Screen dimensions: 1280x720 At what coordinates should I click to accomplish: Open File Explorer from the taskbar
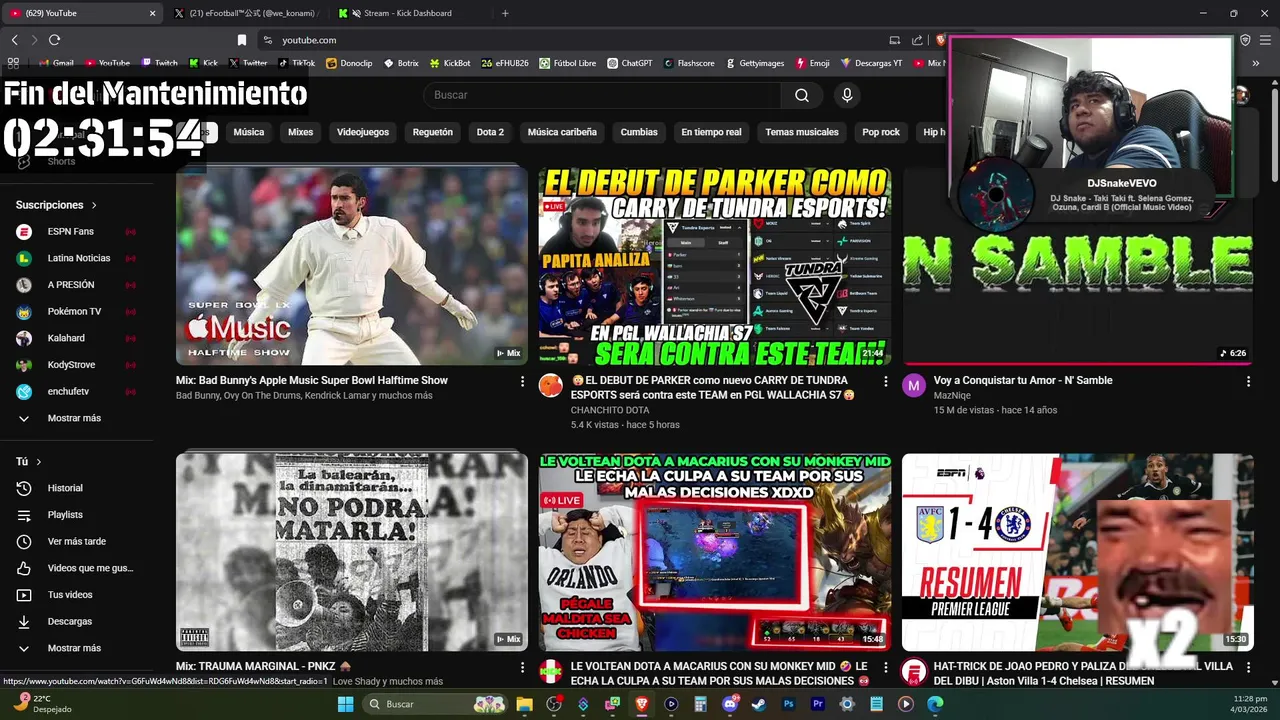[x=524, y=704]
